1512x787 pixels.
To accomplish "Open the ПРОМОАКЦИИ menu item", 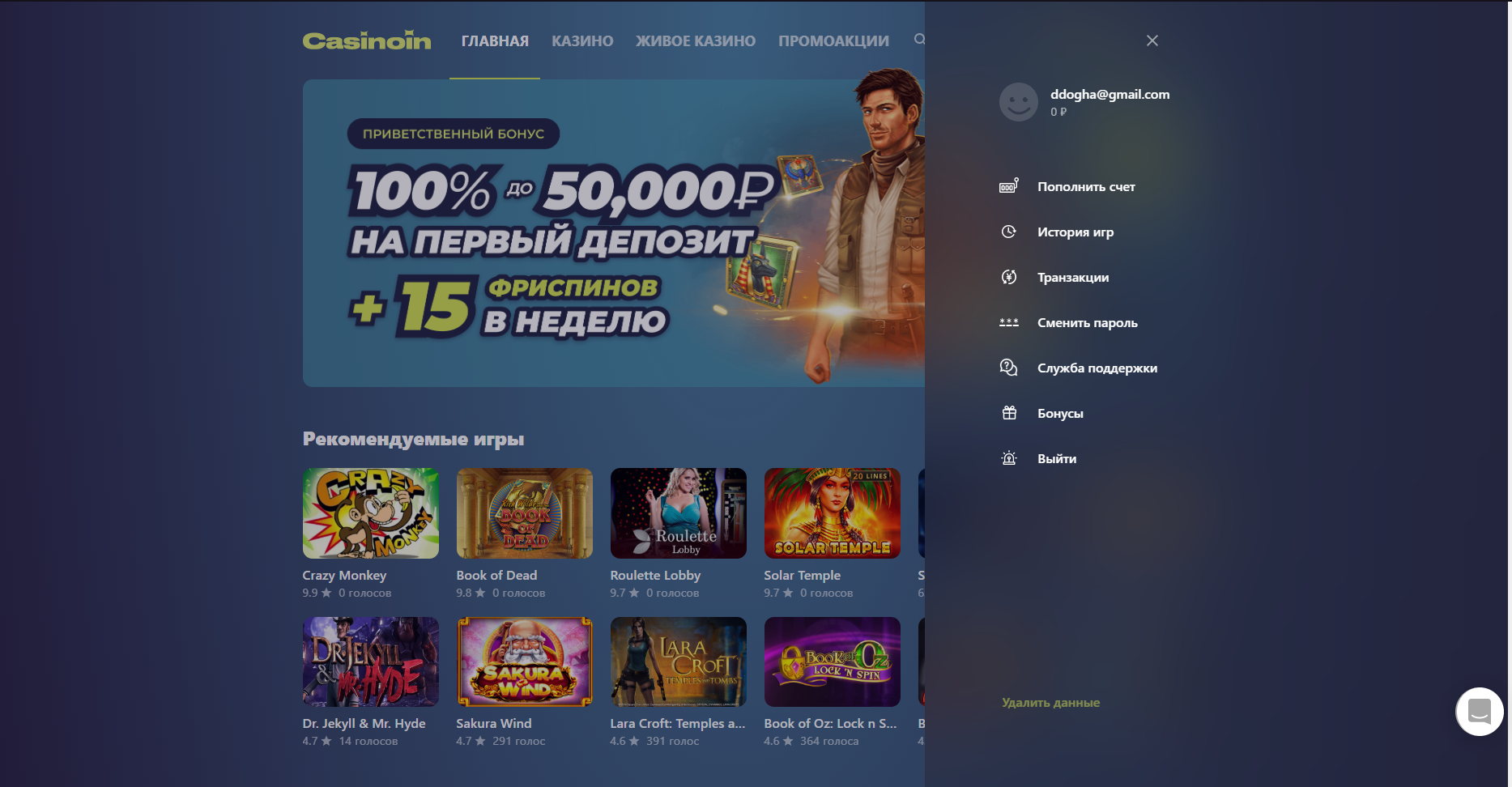I will click(833, 40).
